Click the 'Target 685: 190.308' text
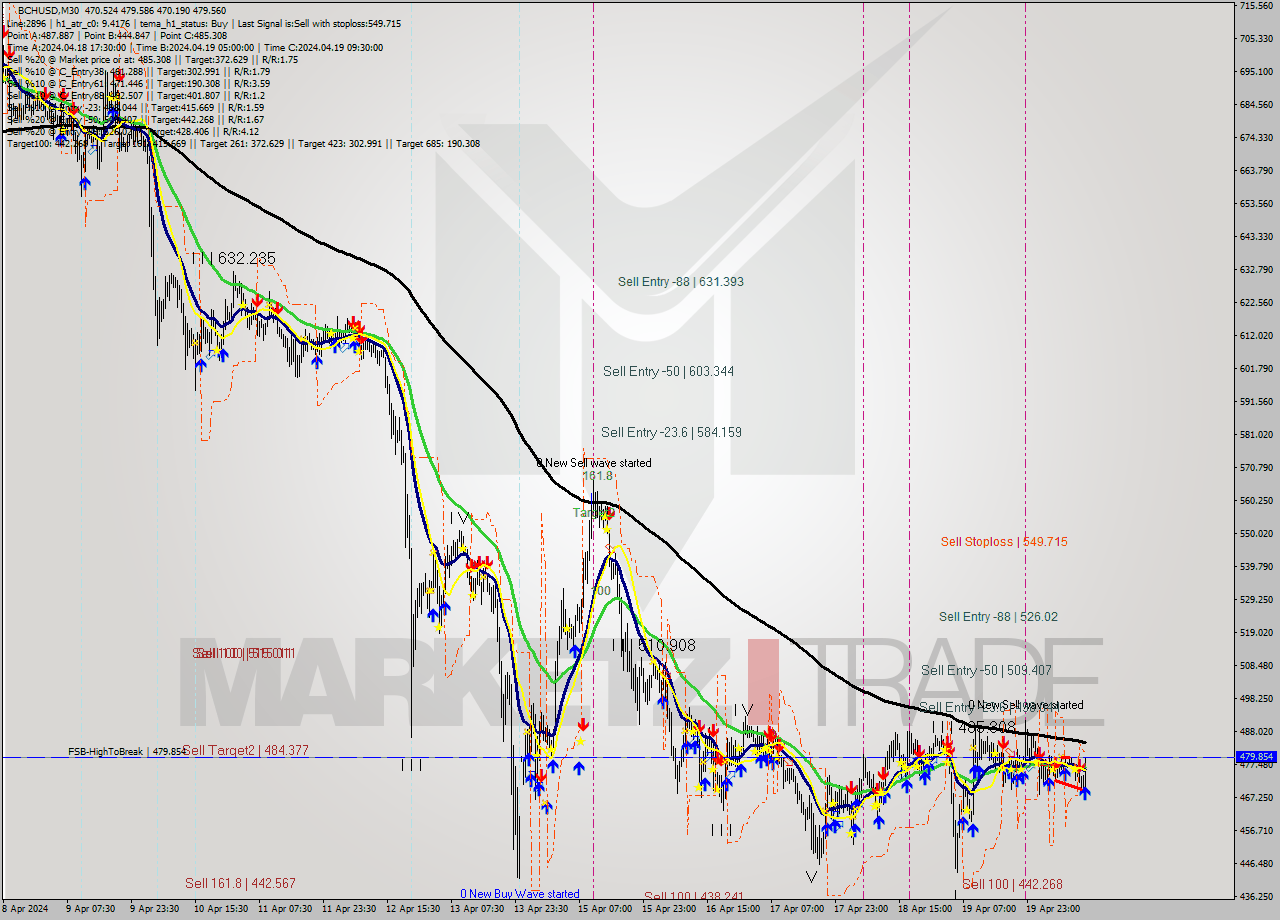 tap(438, 143)
